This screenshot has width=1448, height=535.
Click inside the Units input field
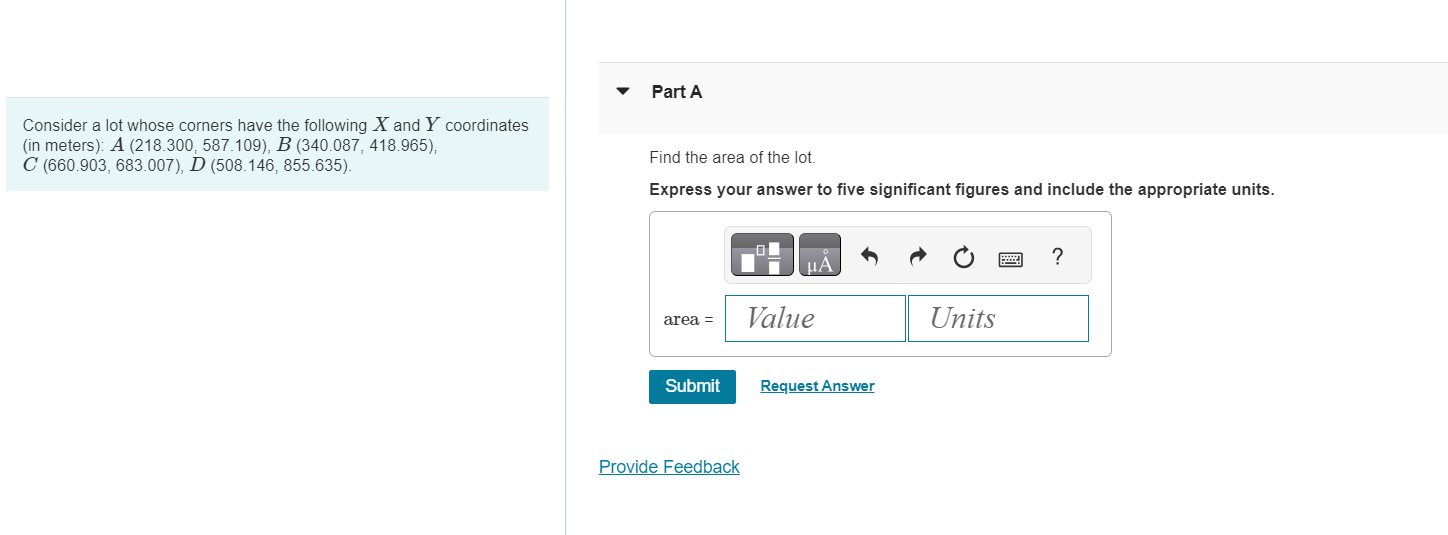tap(997, 318)
